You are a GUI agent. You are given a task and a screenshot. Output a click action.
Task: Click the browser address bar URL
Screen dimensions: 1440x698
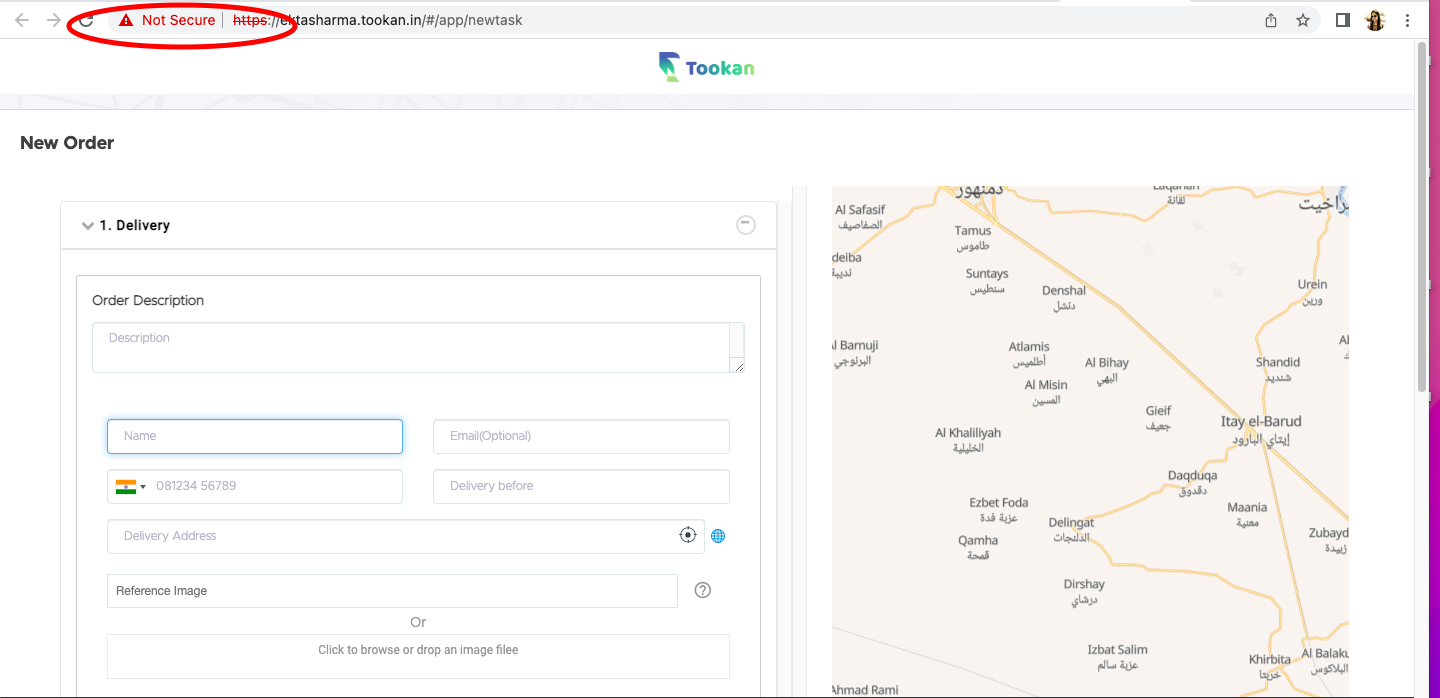(377, 20)
